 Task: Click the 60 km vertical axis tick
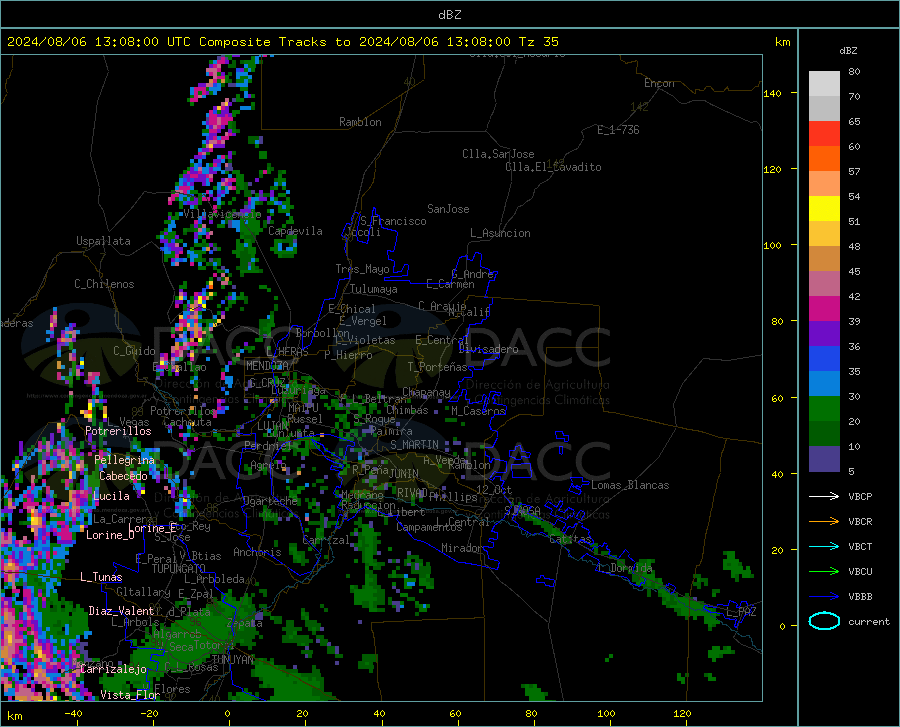click(x=777, y=398)
